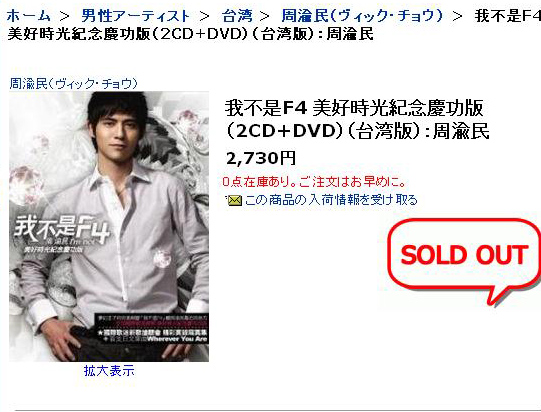Click the horizontal divider line at page bottom
541x412 pixels.
coord(278,410)
